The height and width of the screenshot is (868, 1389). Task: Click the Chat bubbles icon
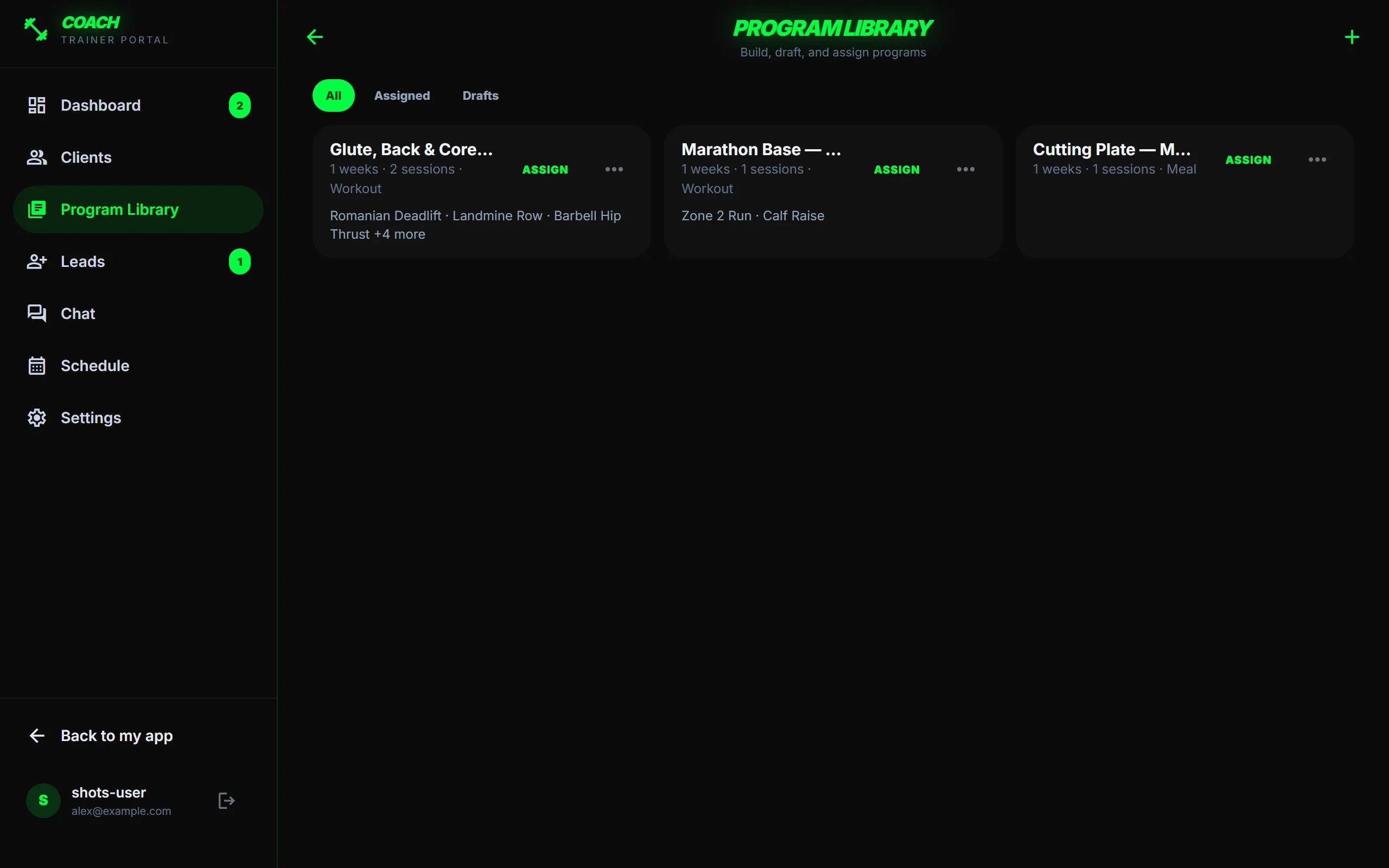pyautogui.click(x=37, y=314)
